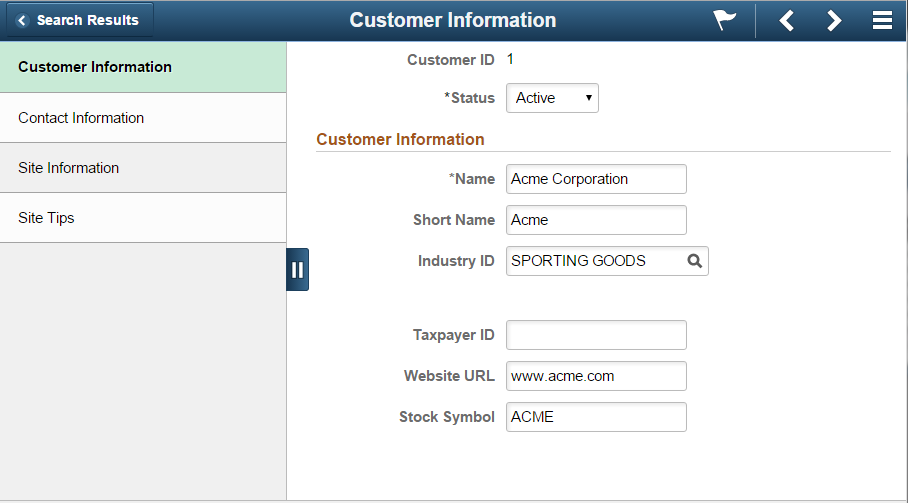Screen dimensions: 908x503
Task: Click the Customer Information page title in header
Action: (453, 20)
